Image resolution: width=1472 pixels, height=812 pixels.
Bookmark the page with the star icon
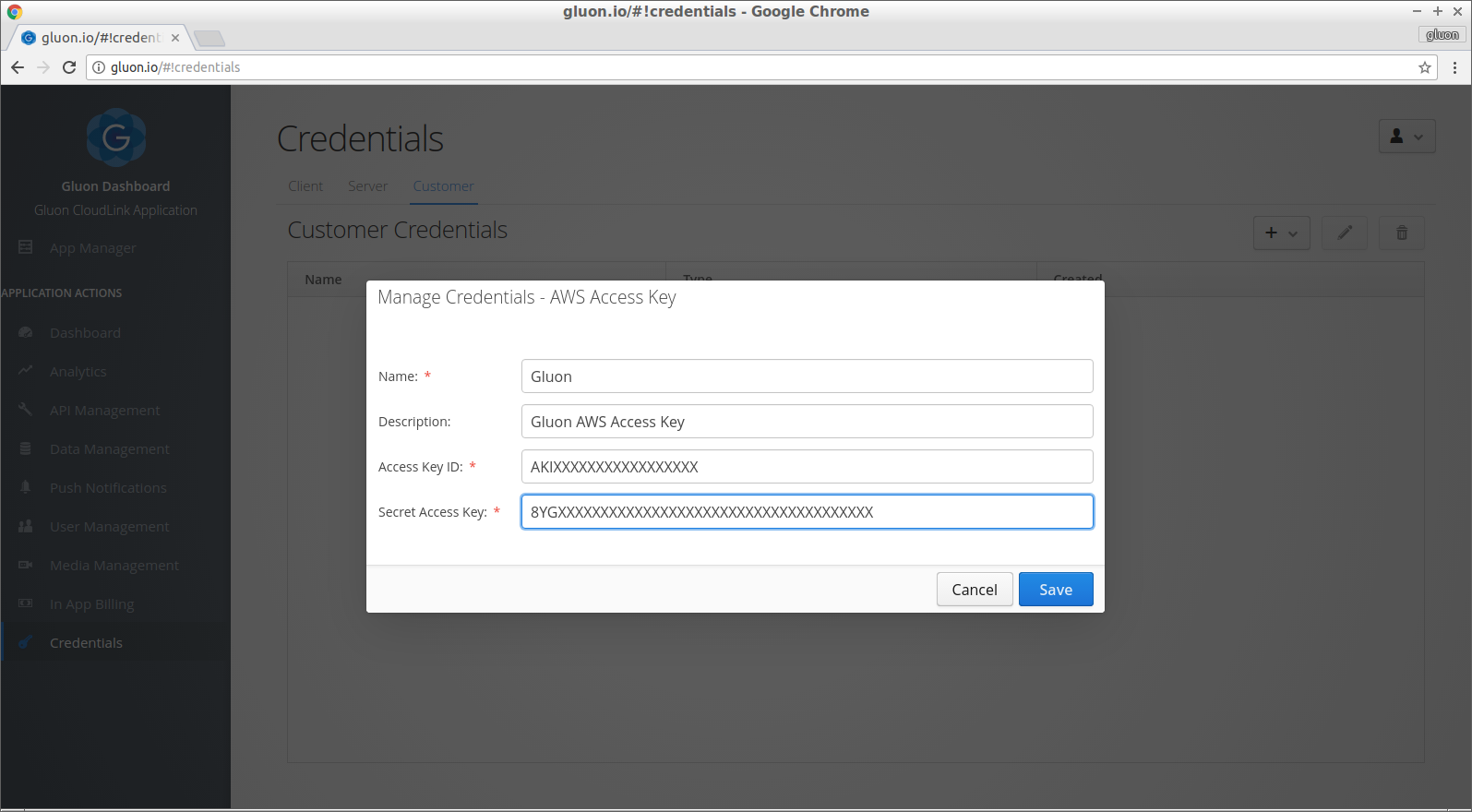[1425, 67]
